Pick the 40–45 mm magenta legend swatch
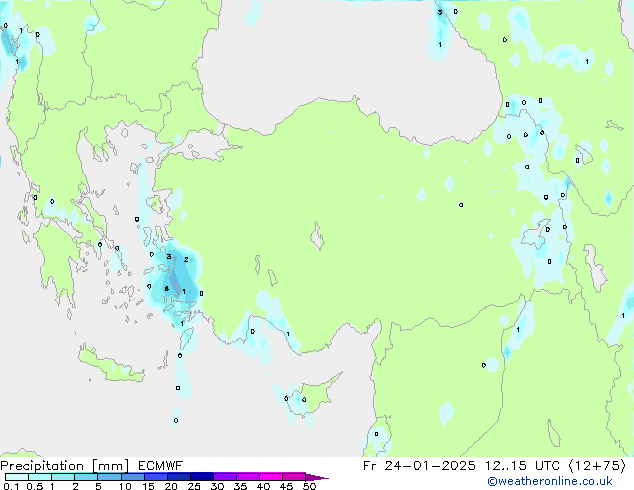Viewport: 634px width, 490px height. point(271,477)
